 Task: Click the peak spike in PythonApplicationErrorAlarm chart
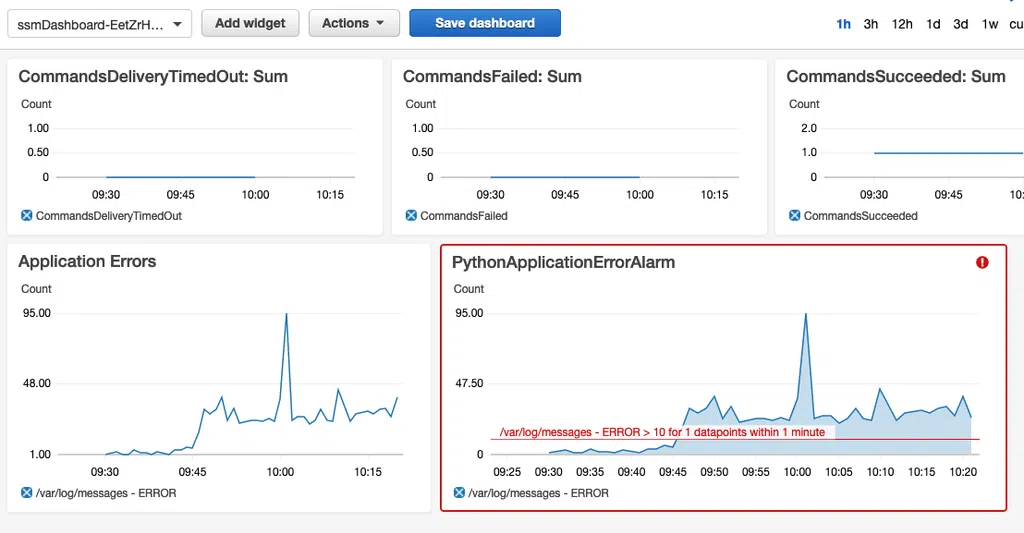pos(805,315)
